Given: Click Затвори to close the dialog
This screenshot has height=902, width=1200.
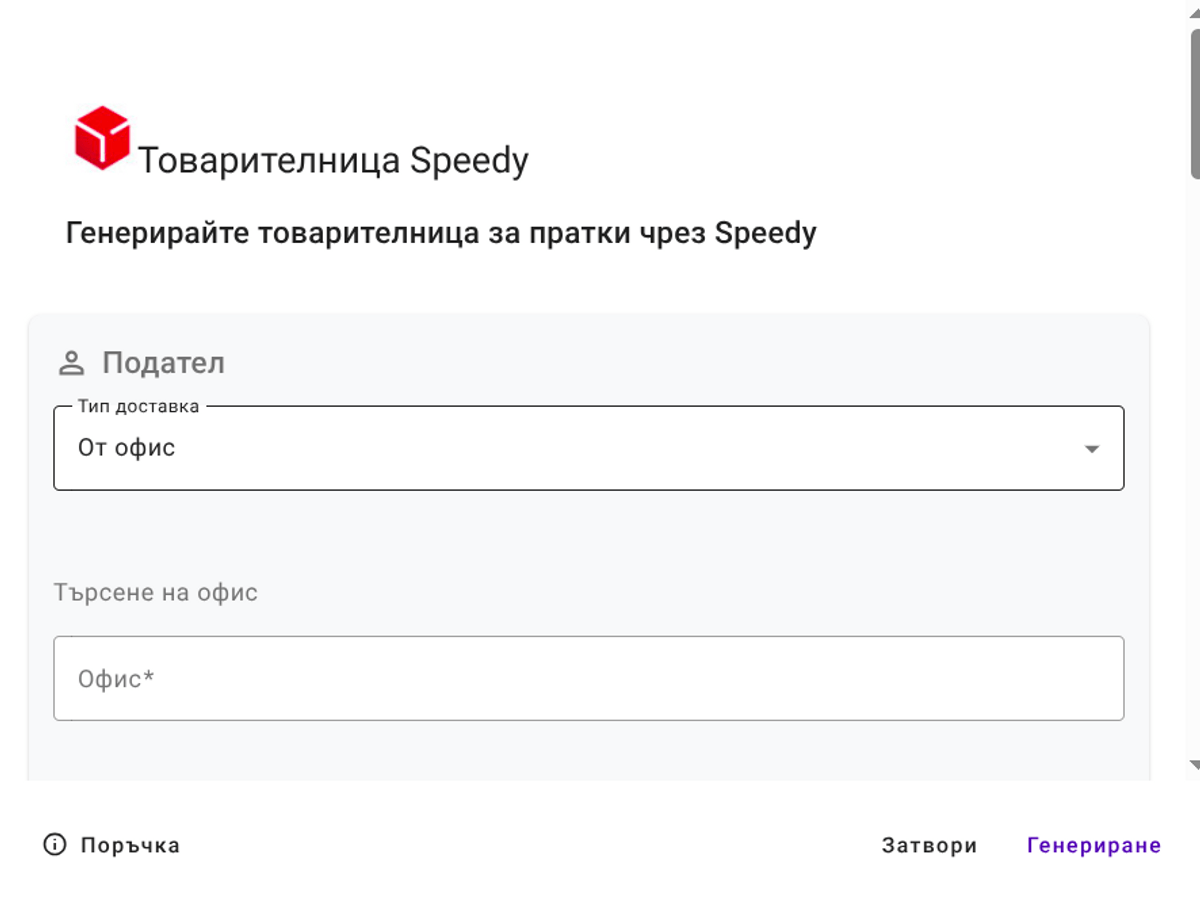Looking at the screenshot, I should click(x=929, y=845).
